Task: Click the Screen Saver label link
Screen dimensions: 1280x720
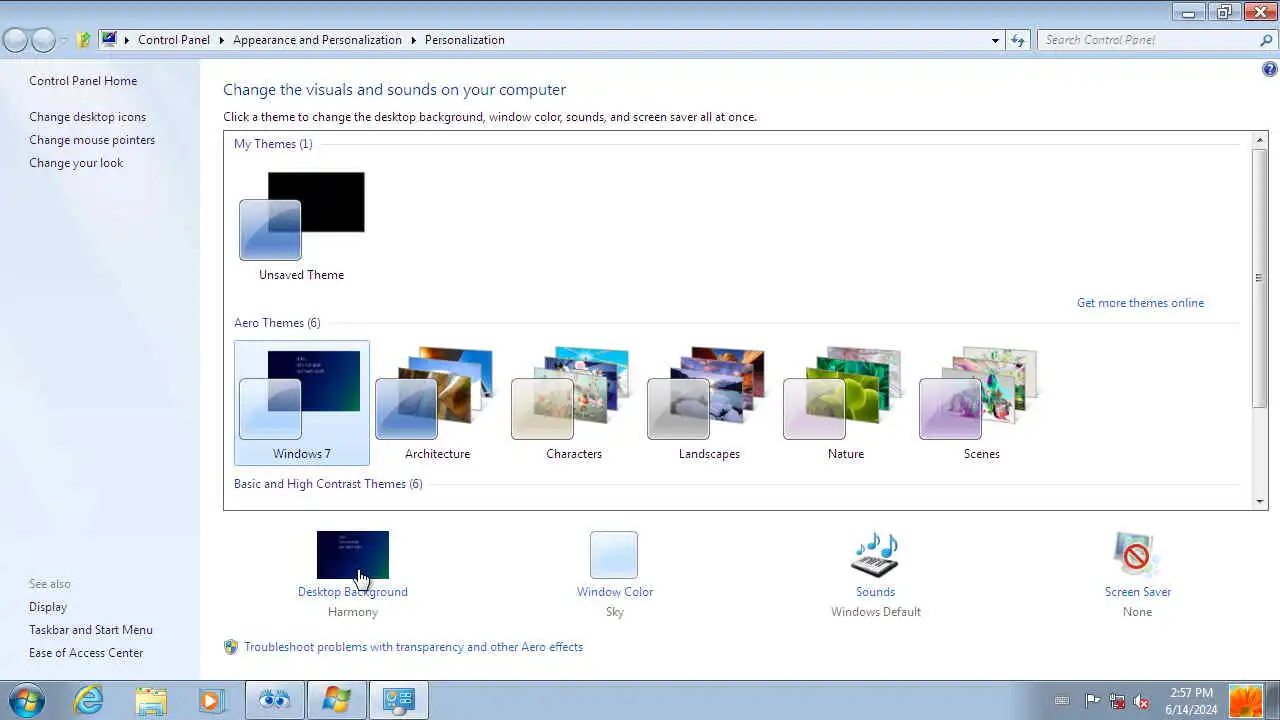Action: click(1137, 592)
